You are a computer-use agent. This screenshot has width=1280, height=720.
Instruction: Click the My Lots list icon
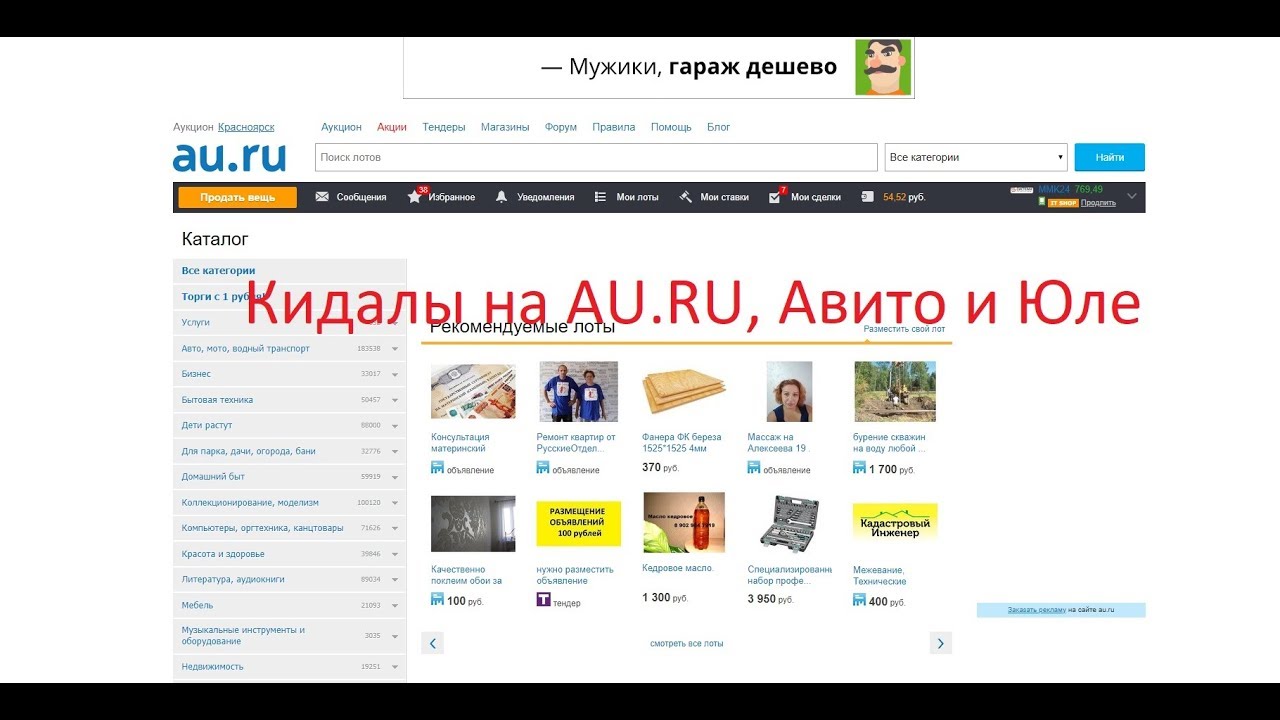coord(600,197)
